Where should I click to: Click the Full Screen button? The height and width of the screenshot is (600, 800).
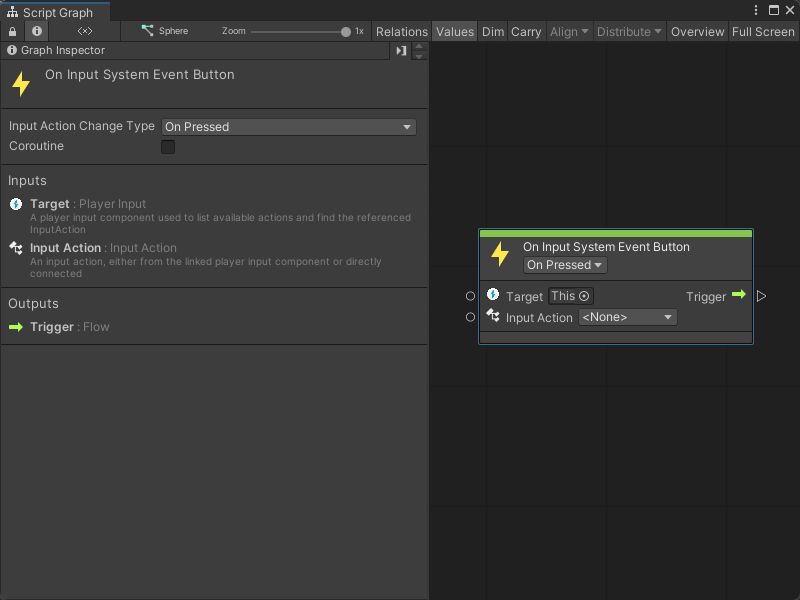[762, 31]
